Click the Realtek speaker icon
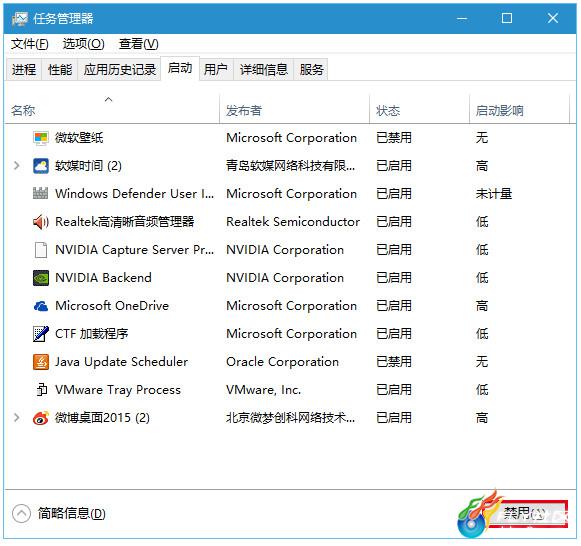Screen dimensions: 581x546 tap(41, 222)
